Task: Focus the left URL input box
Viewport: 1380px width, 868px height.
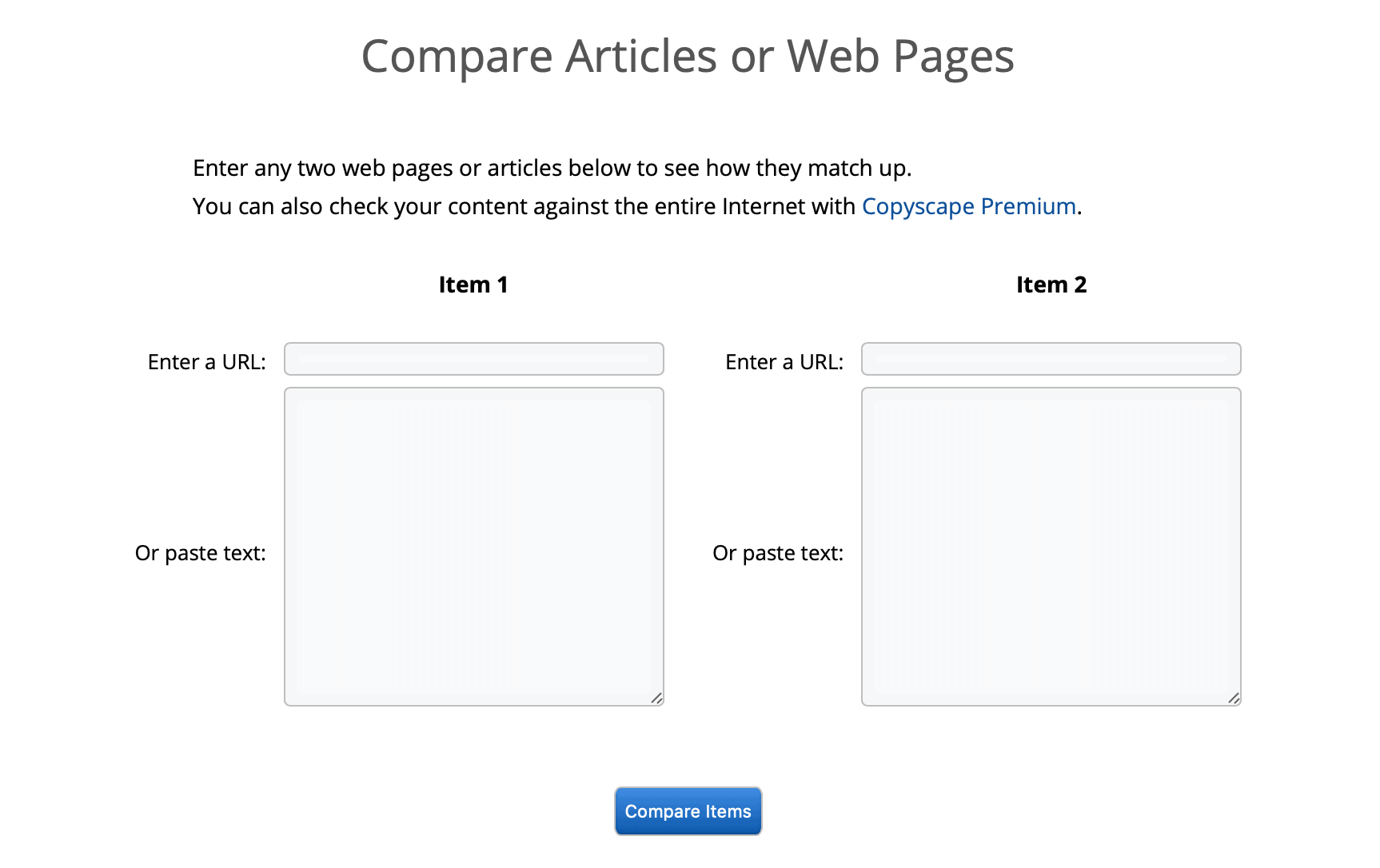Action: [473, 359]
